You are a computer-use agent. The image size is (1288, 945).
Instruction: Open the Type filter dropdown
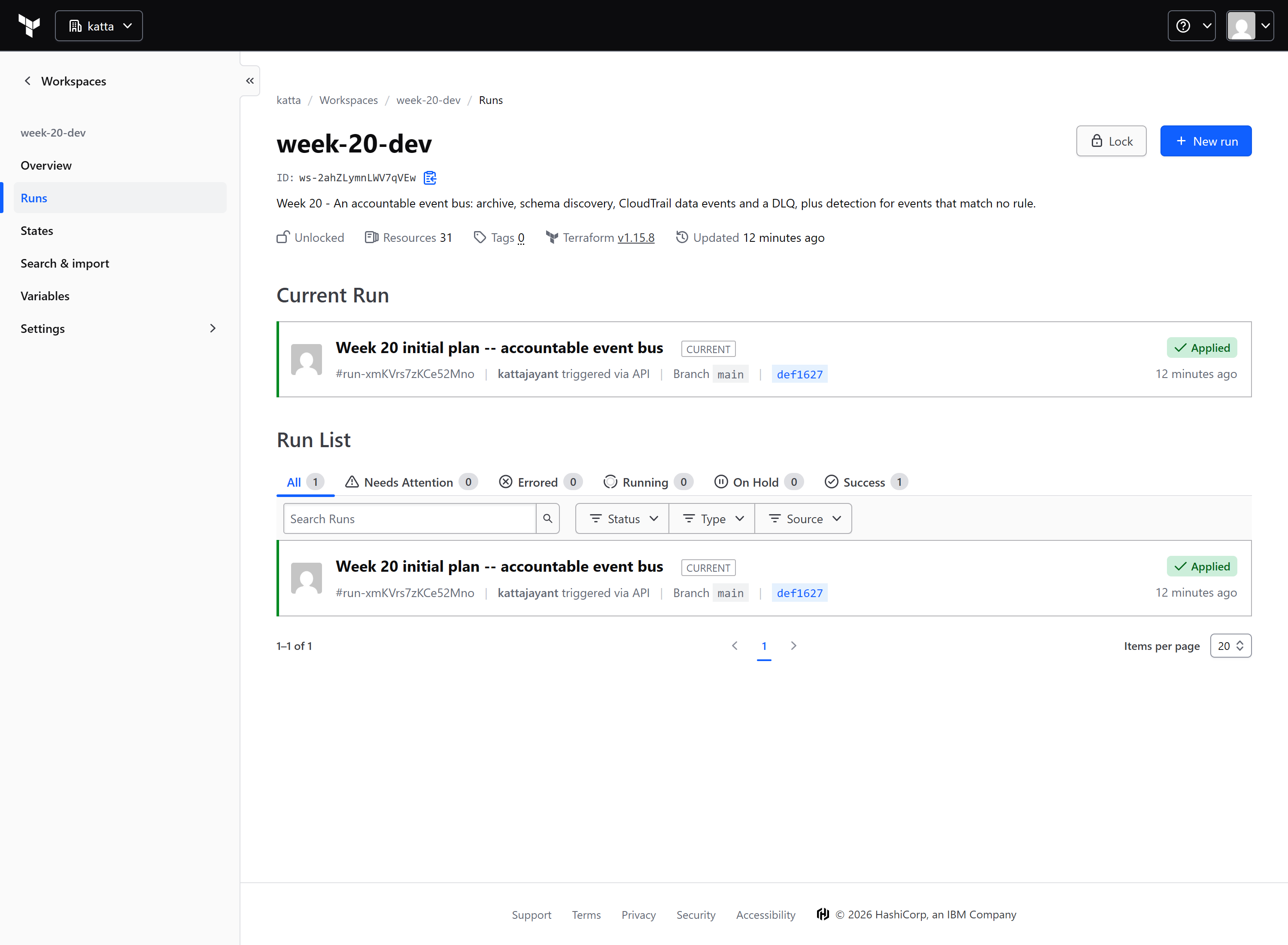click(712, 519)
